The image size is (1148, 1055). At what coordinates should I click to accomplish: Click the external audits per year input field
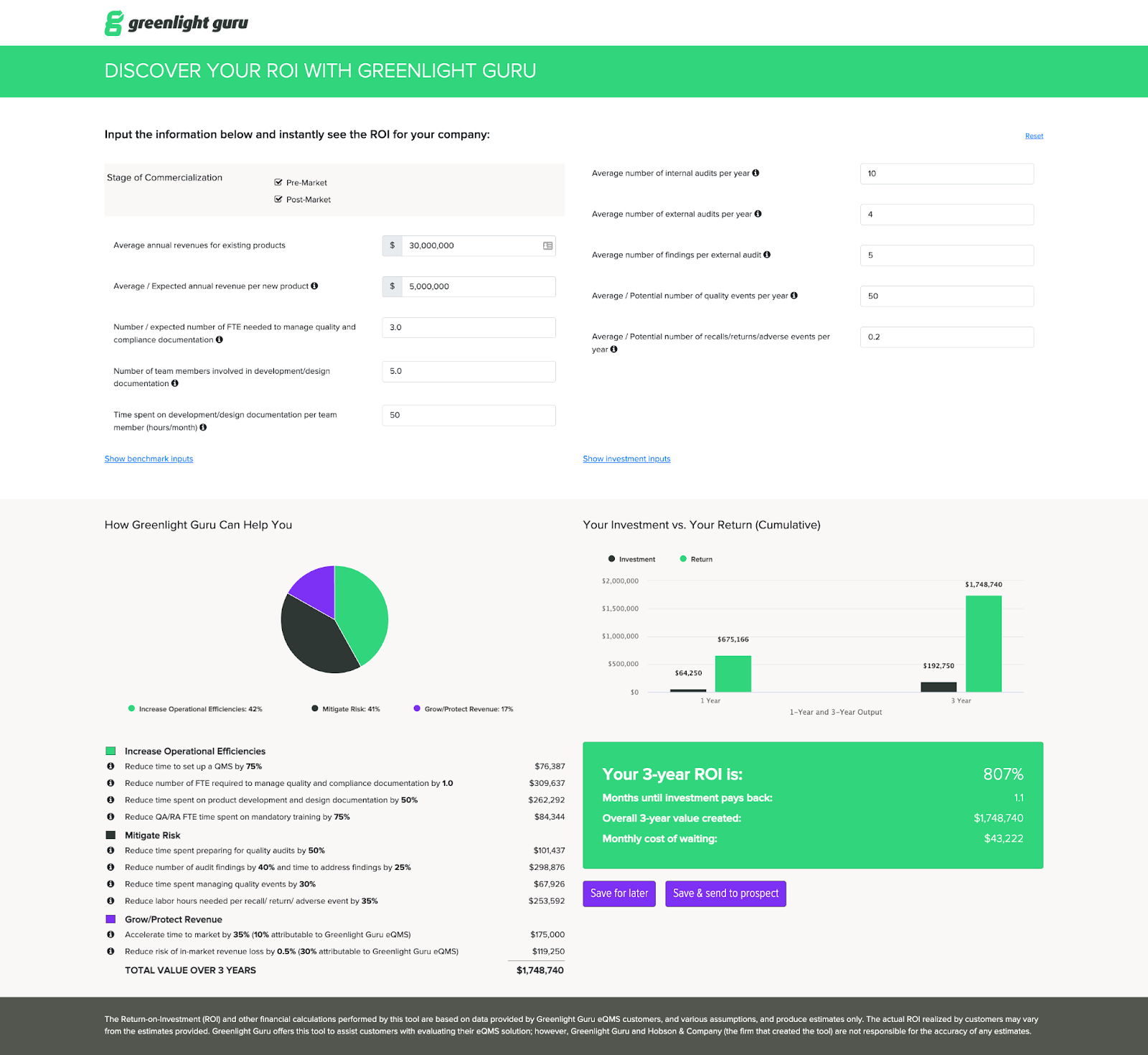coord(946,214)
